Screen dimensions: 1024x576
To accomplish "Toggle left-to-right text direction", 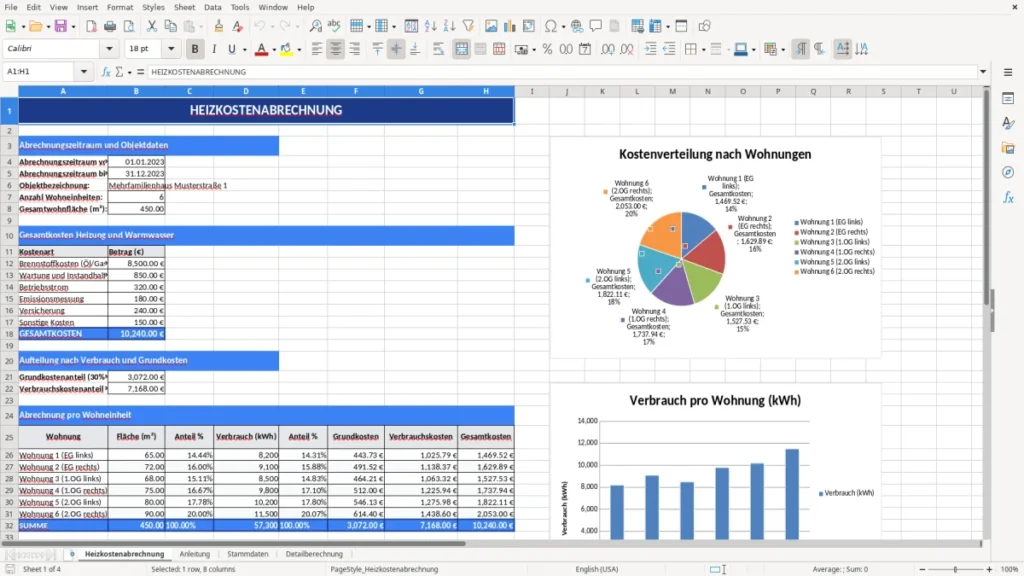I will click(x=801, y=49).
